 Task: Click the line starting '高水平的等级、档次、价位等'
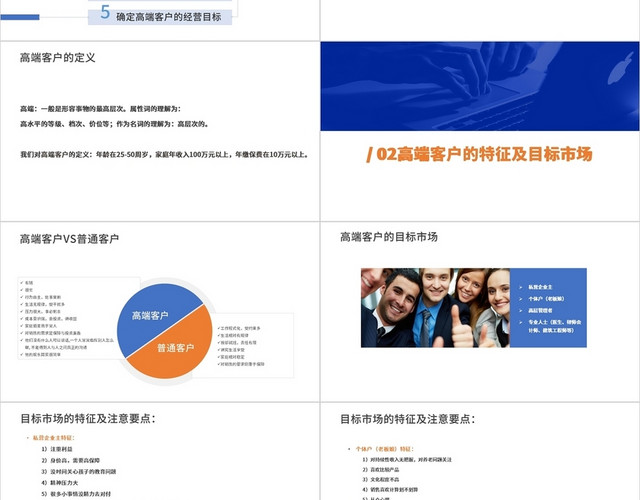pyautogui.click(x=115, y=124)
